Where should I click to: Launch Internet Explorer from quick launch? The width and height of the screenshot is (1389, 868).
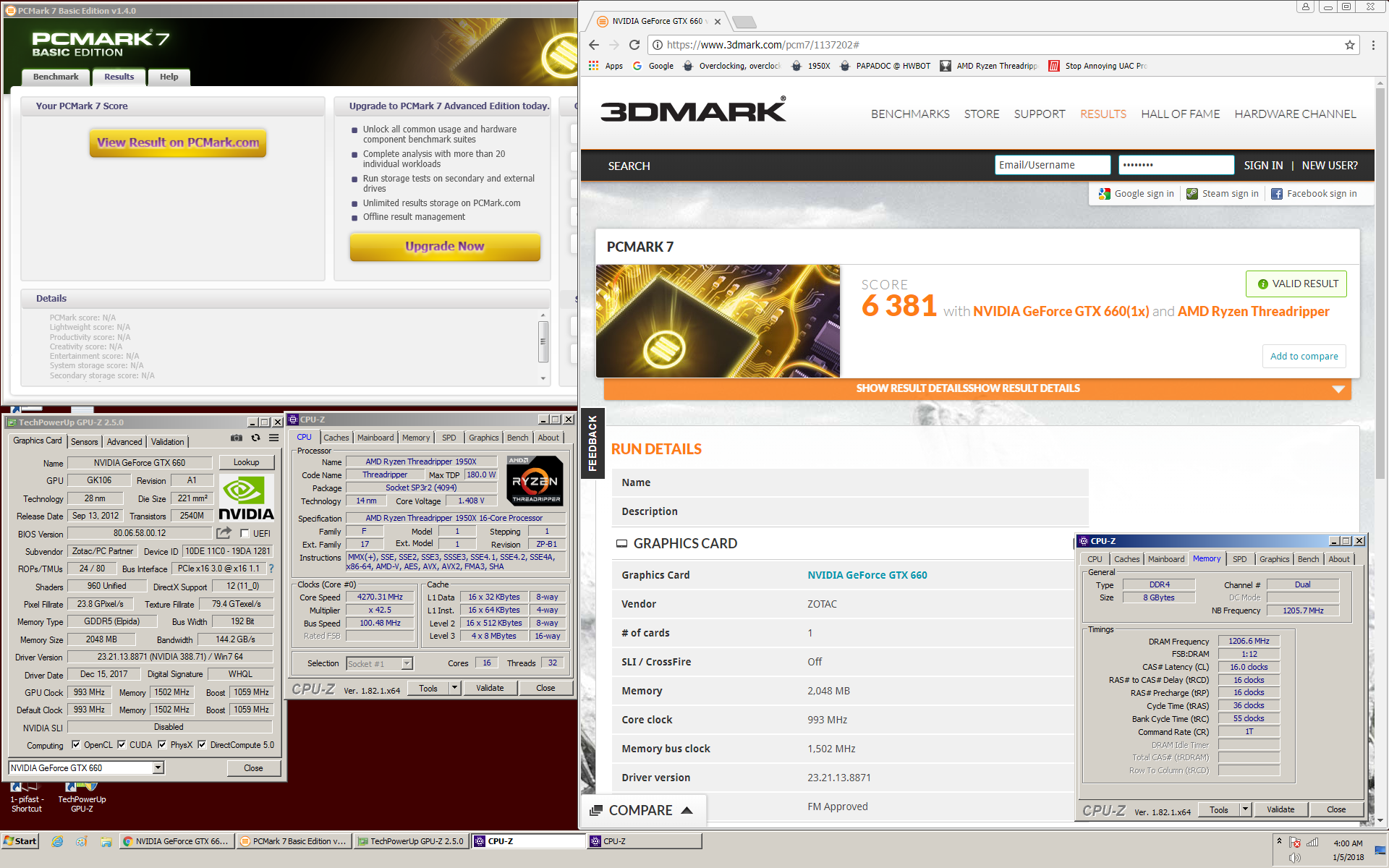(57, 841)
